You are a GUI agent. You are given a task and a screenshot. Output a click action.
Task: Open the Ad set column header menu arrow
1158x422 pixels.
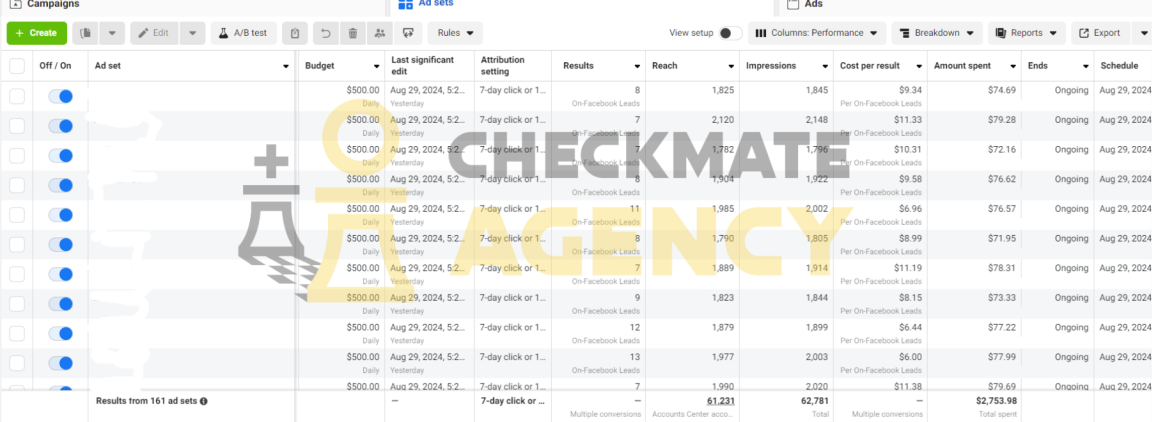click(x=286, y=67)
